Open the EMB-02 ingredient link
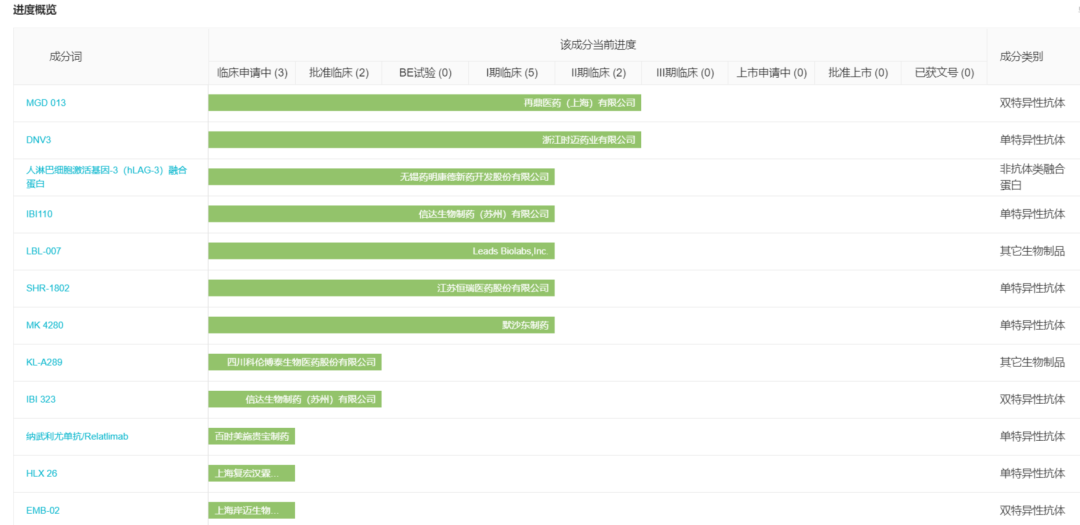The image size is (1080, 525). (x=43, y=511)
